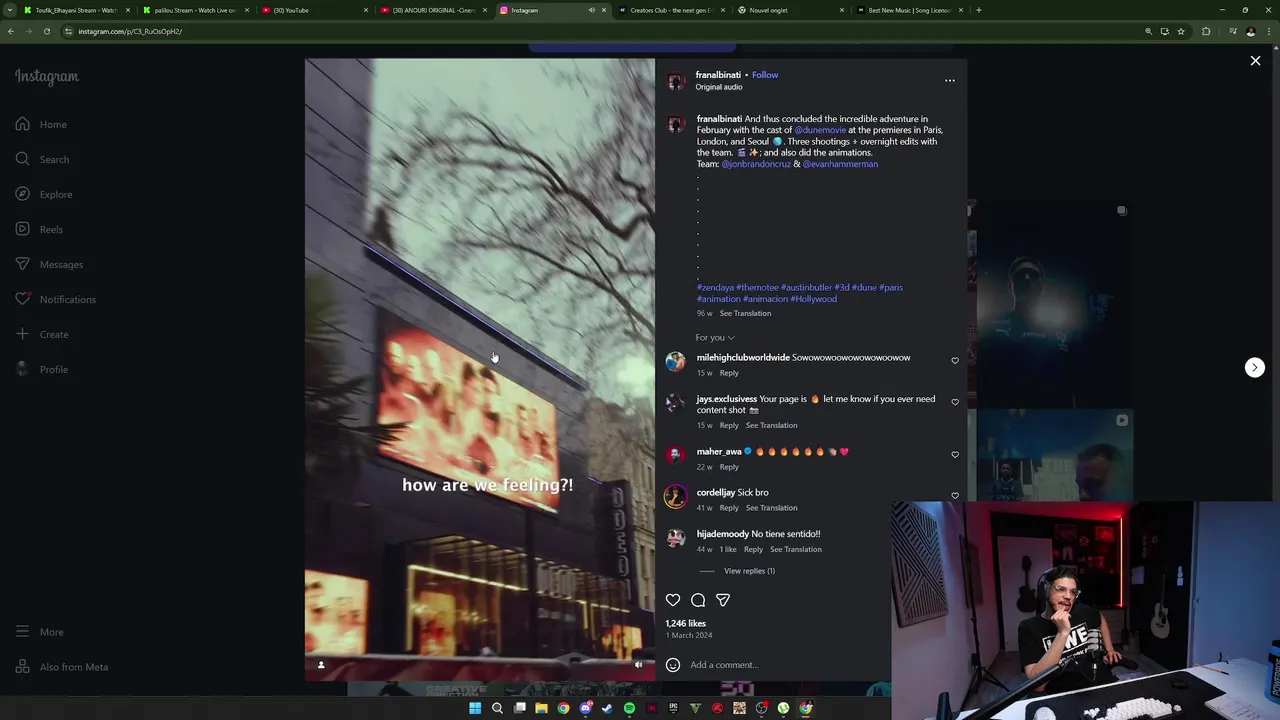Screen dimensions: 1280x720
Task: Open Search in Instagram sidebar
Action: [42, 159]
